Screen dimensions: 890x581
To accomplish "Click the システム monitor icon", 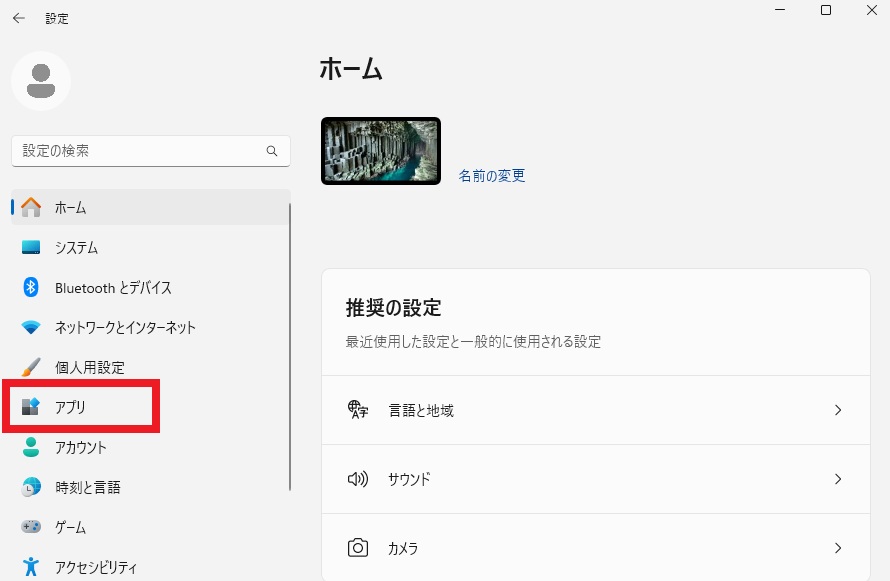I will (31, 248).
